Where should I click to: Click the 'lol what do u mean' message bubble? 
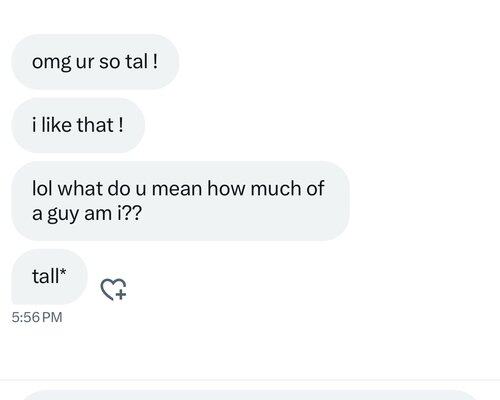point(180,201)
